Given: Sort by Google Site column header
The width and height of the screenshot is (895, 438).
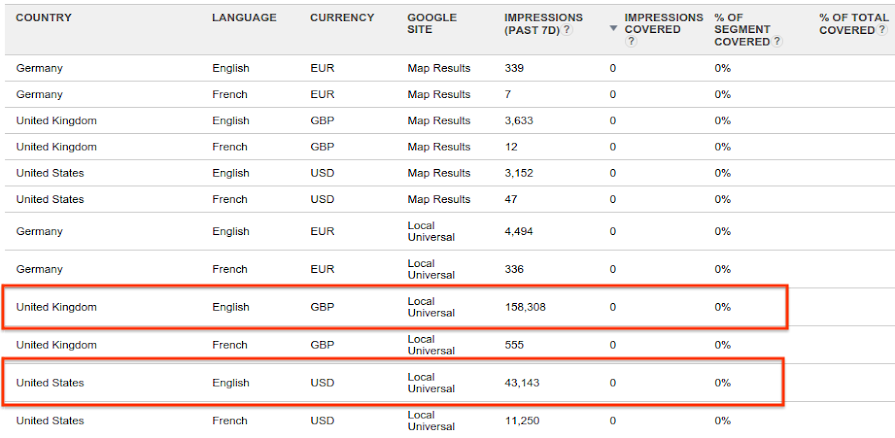Looking at the screenshot, I should point(432,24).
